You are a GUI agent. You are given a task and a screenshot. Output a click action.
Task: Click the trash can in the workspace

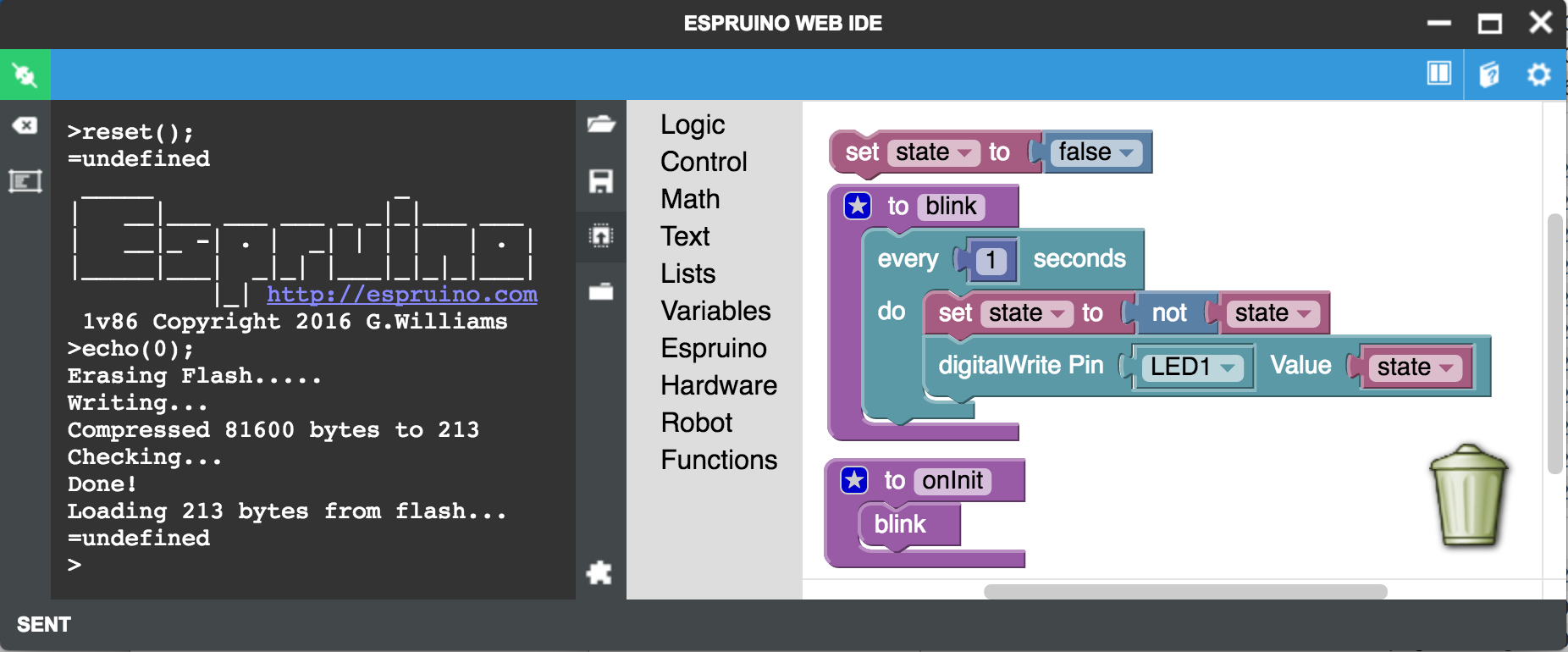1469,495
